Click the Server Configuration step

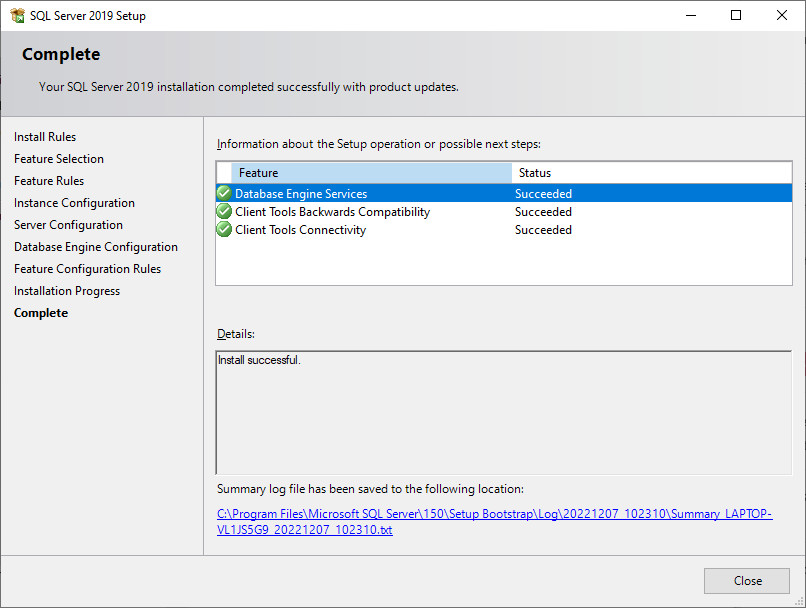click(x=68, y=225)
